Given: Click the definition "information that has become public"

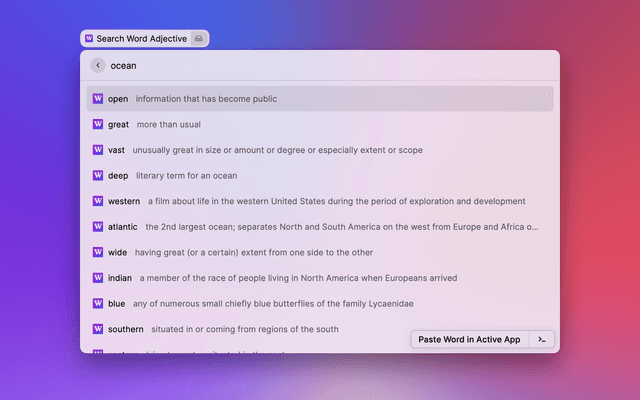Looking at the screenshot, I should point(206,99).
